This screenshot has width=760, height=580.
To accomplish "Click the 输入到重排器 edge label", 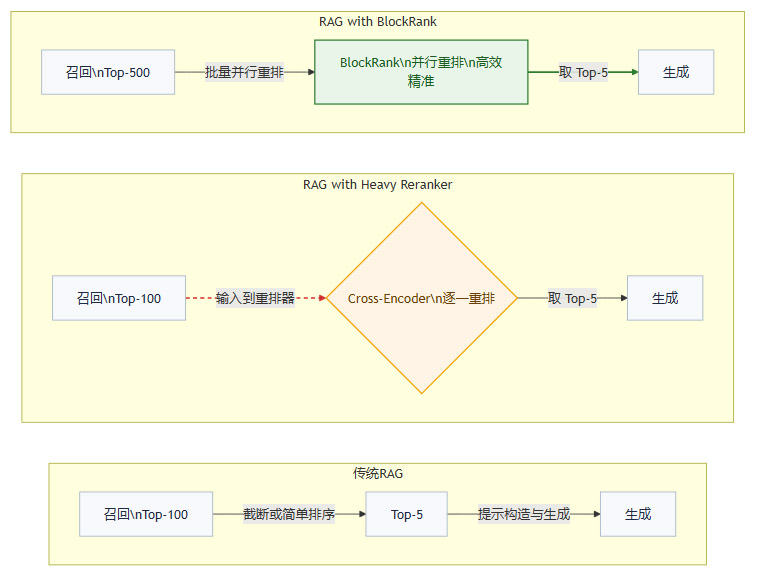I will [255, 298].
